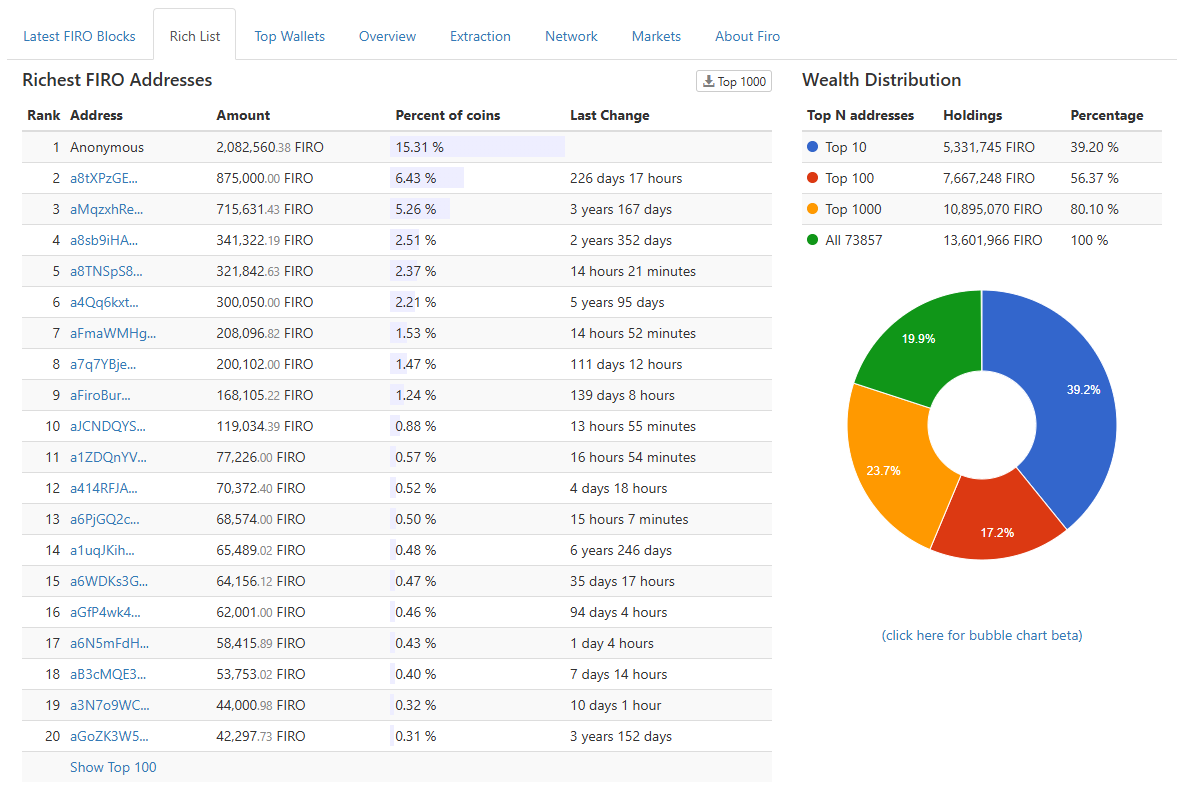Click the Top 1000 export button
The height and width of the screenshot is (788, 1201).
pos(733,81)
